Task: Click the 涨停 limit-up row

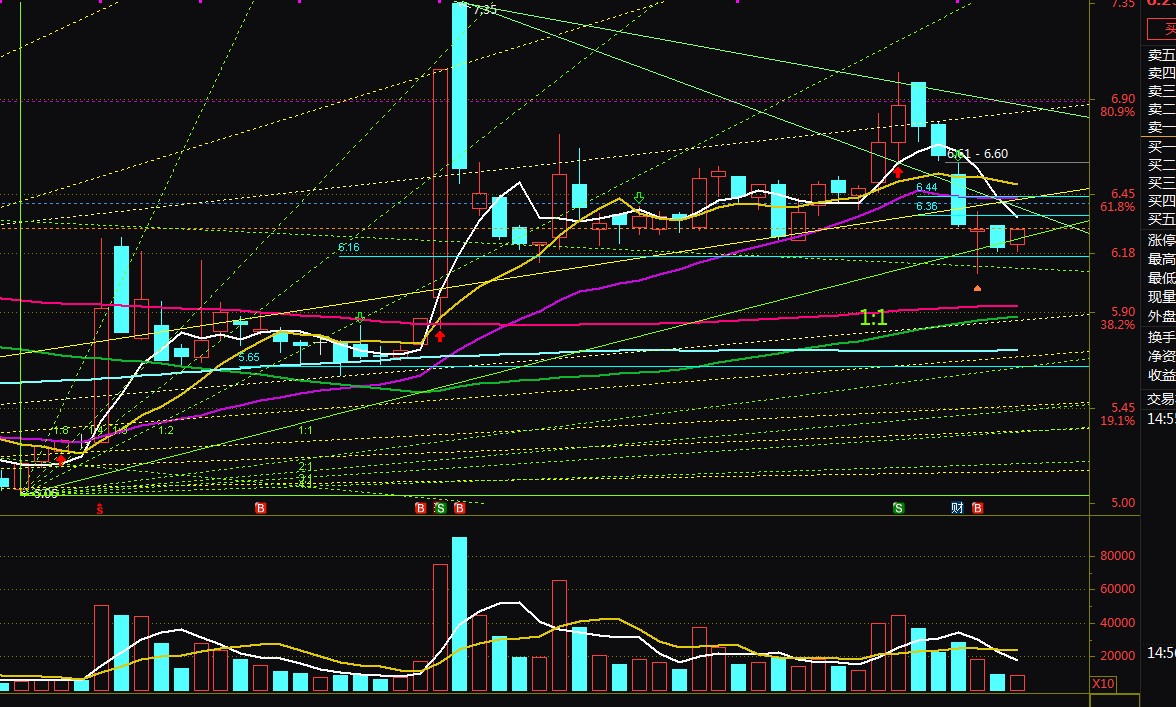Action: [x=1161, y=240]
